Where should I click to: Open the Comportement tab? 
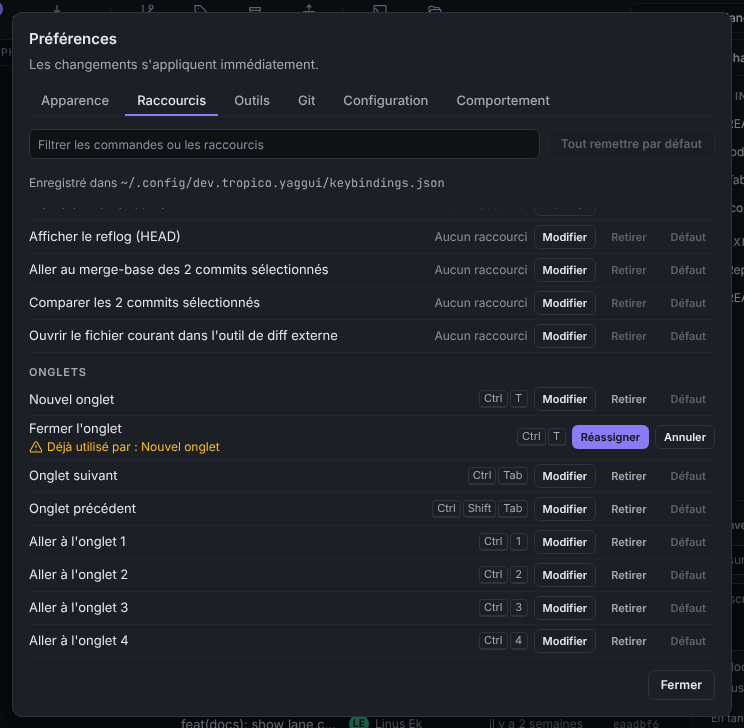pyautogui.click(x=503, y=101)
